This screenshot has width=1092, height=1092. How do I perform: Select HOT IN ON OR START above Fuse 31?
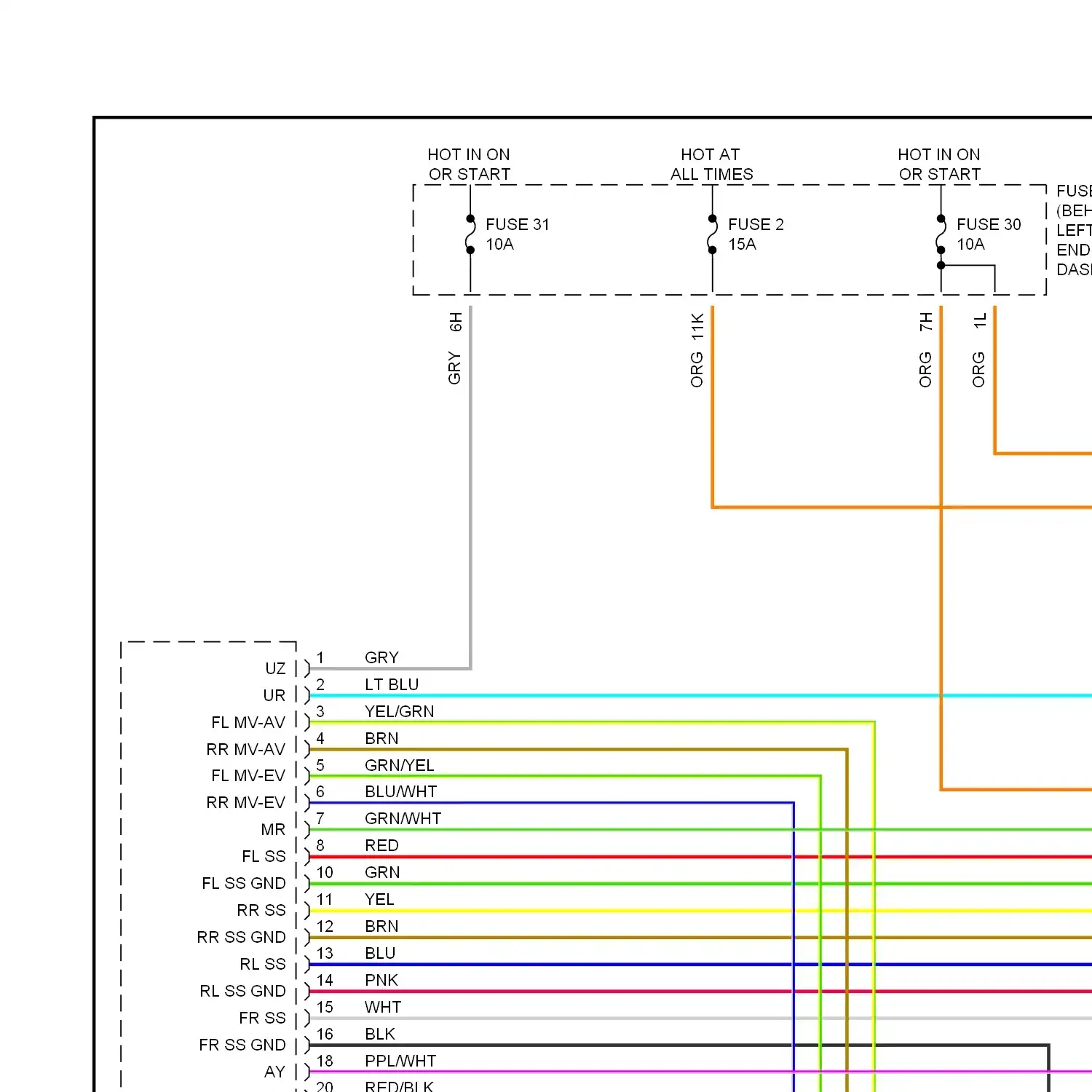tap(469, 165)
